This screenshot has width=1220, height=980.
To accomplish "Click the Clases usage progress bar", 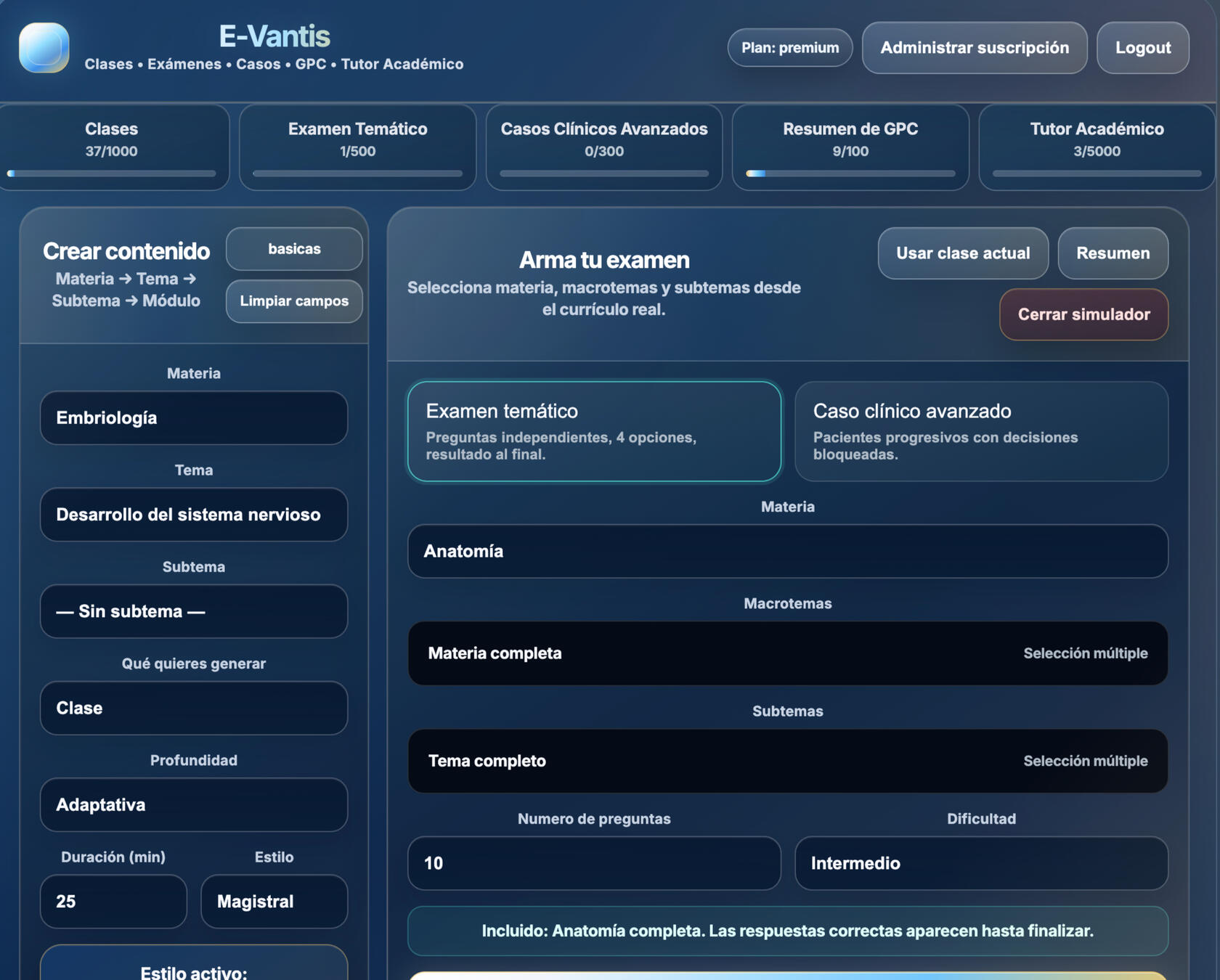I will 112,173.
